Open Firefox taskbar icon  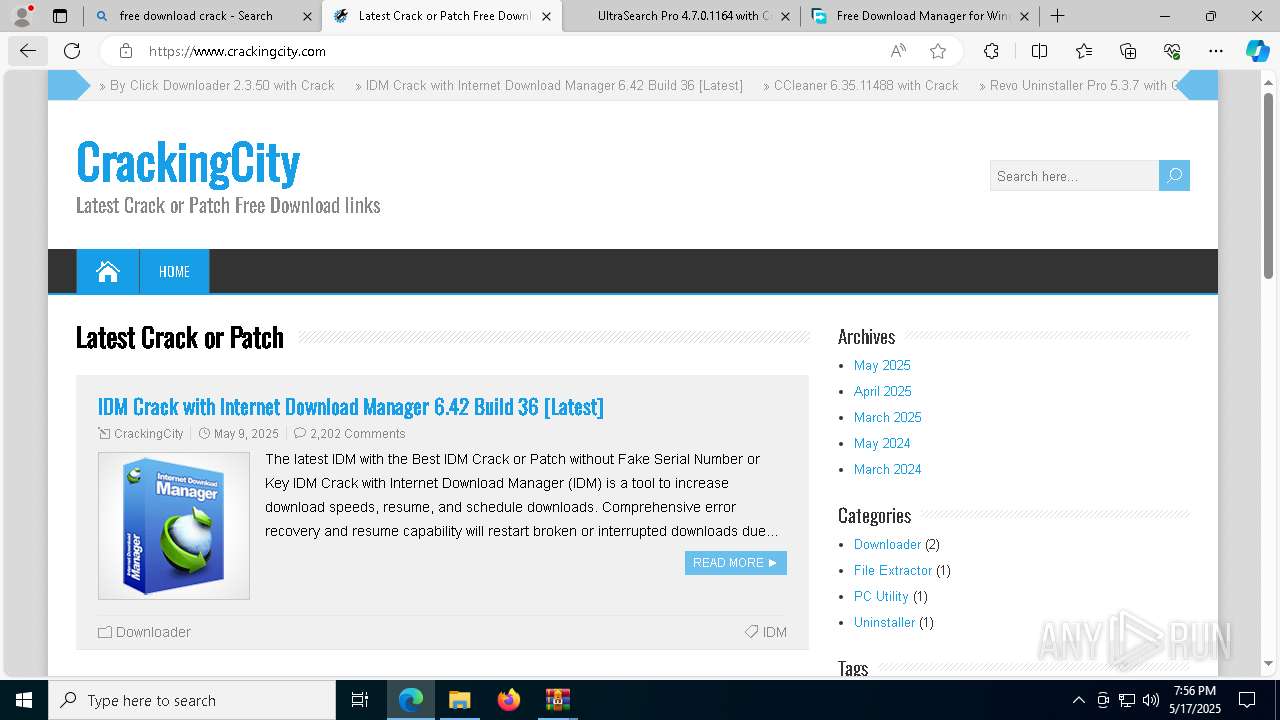pyautogui.click(x=508, y=700)
